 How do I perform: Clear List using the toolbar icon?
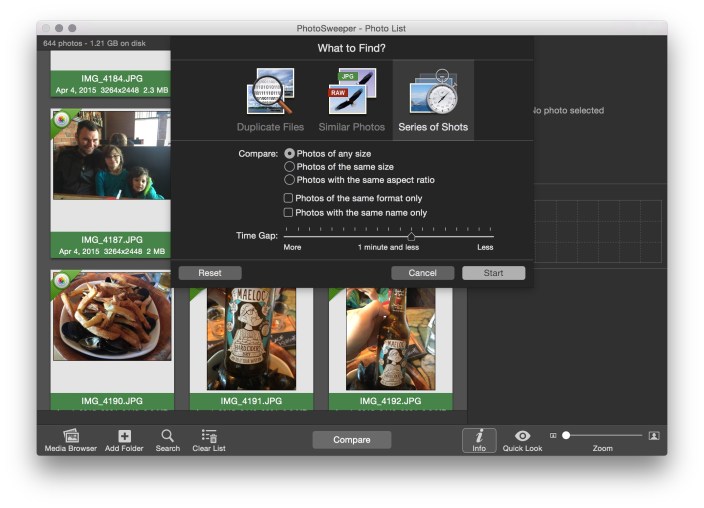(x=209, y=436)
